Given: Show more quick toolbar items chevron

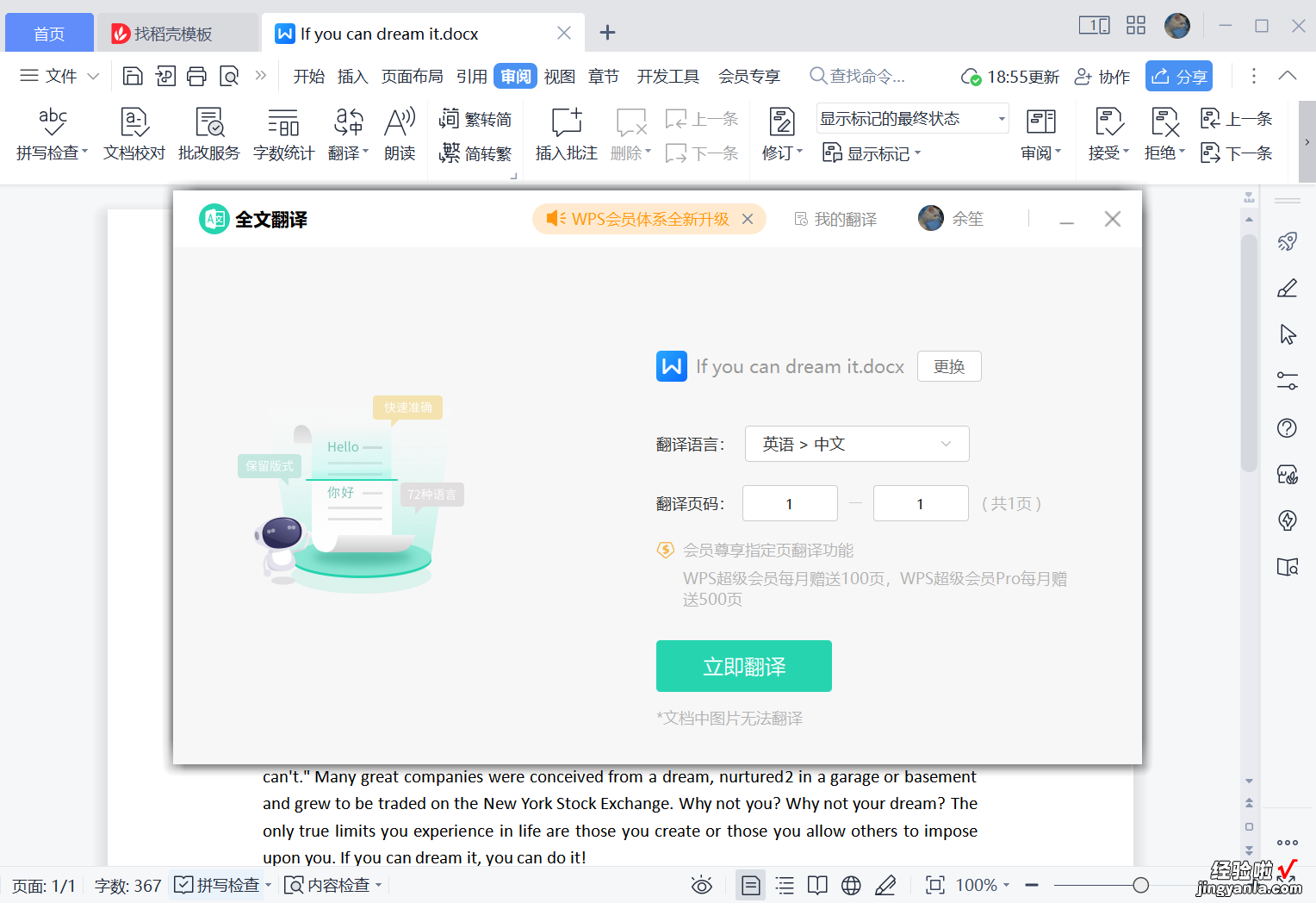Looking at the screenshot, I should point(261,76).
